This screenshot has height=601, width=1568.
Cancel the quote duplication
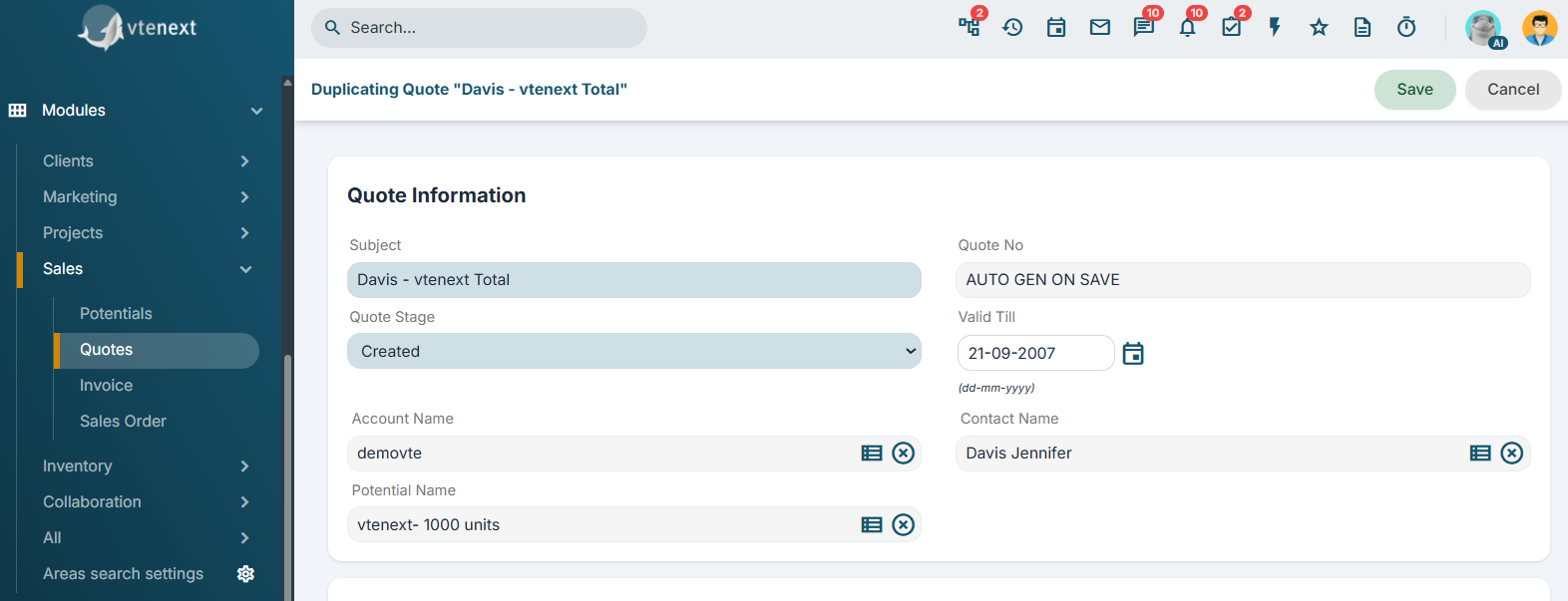tap(1513, 90)
